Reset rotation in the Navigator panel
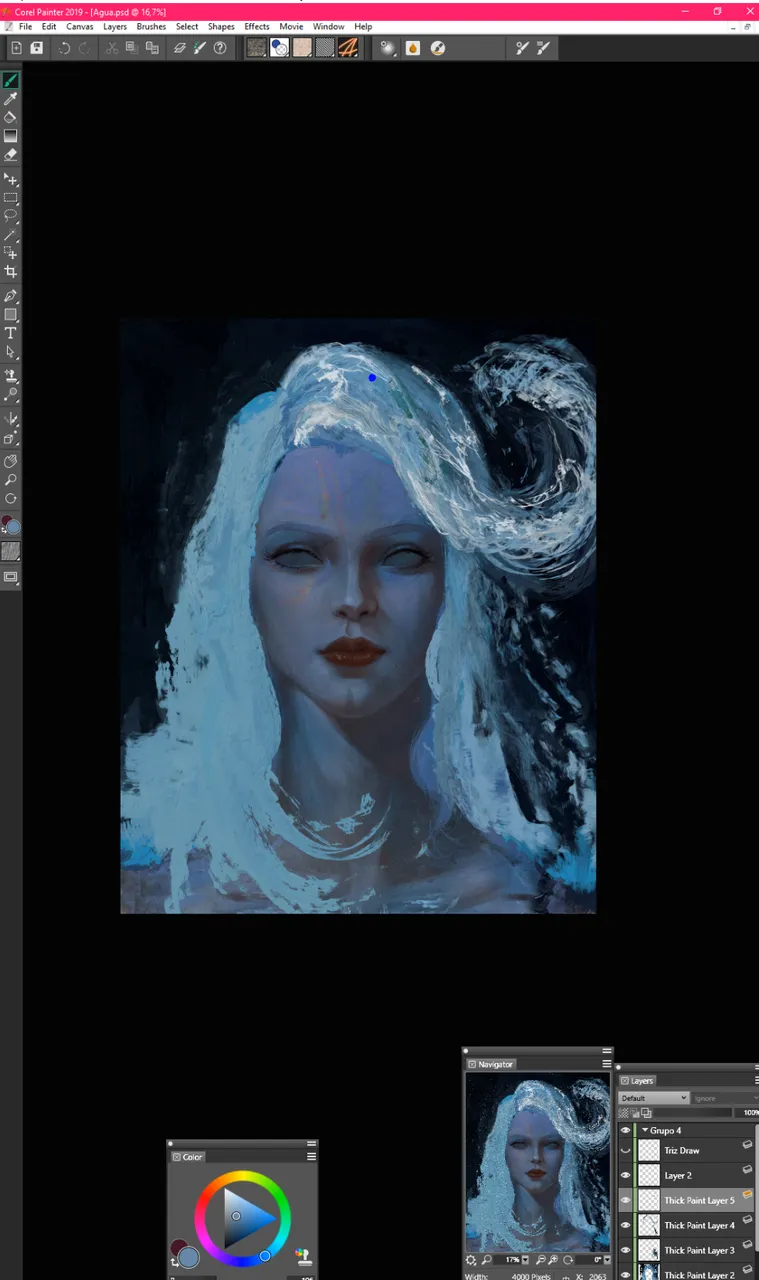This screenshot has width=759, height=1280. (x=568, y=1260)
